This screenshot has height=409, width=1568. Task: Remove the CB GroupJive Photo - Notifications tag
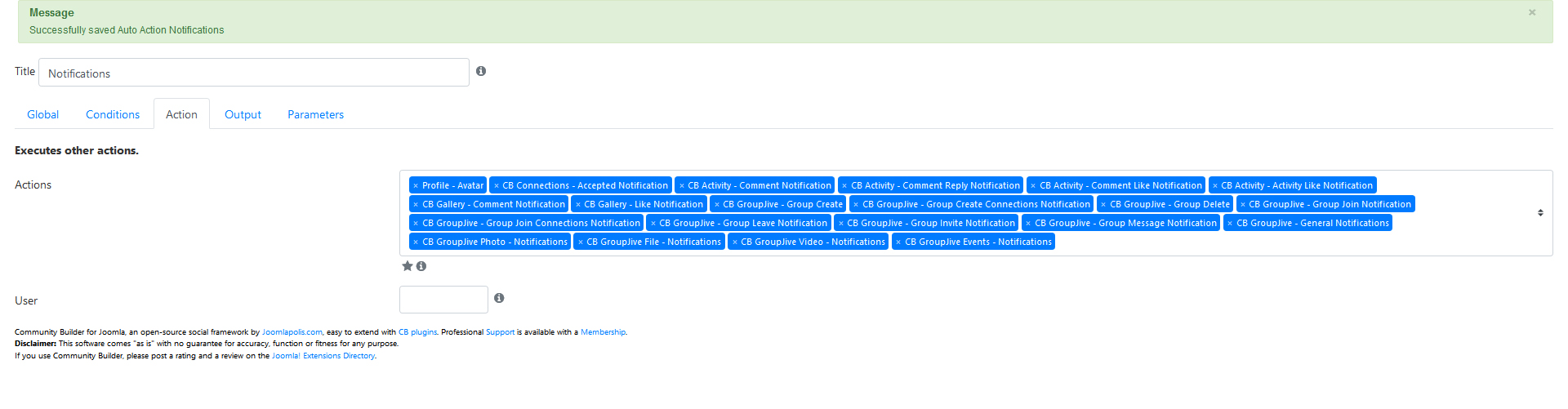416,242
